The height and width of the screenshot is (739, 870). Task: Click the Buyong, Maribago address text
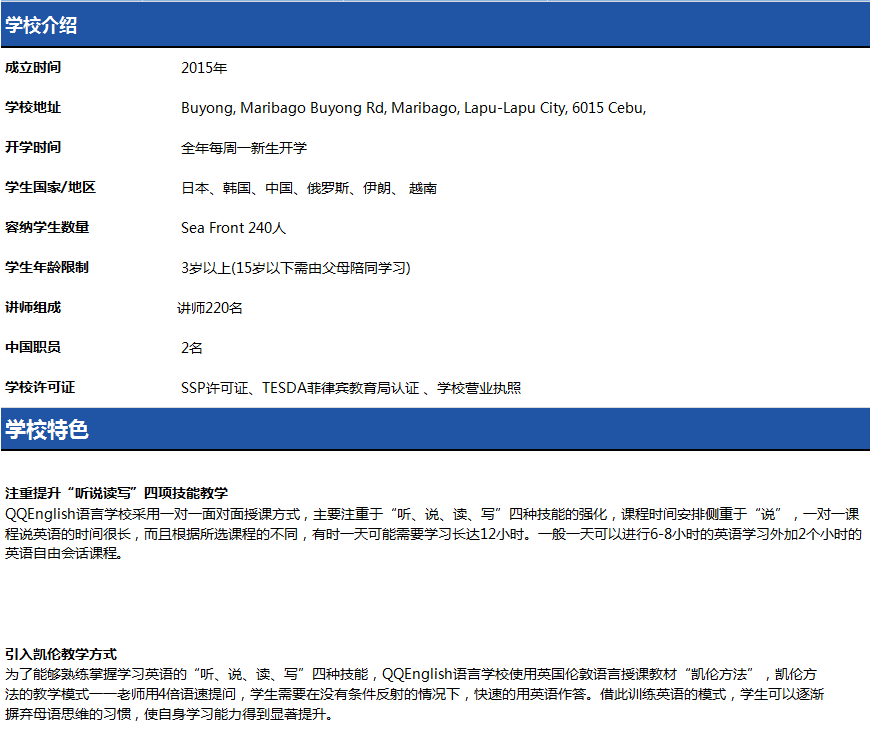(413, 108)
